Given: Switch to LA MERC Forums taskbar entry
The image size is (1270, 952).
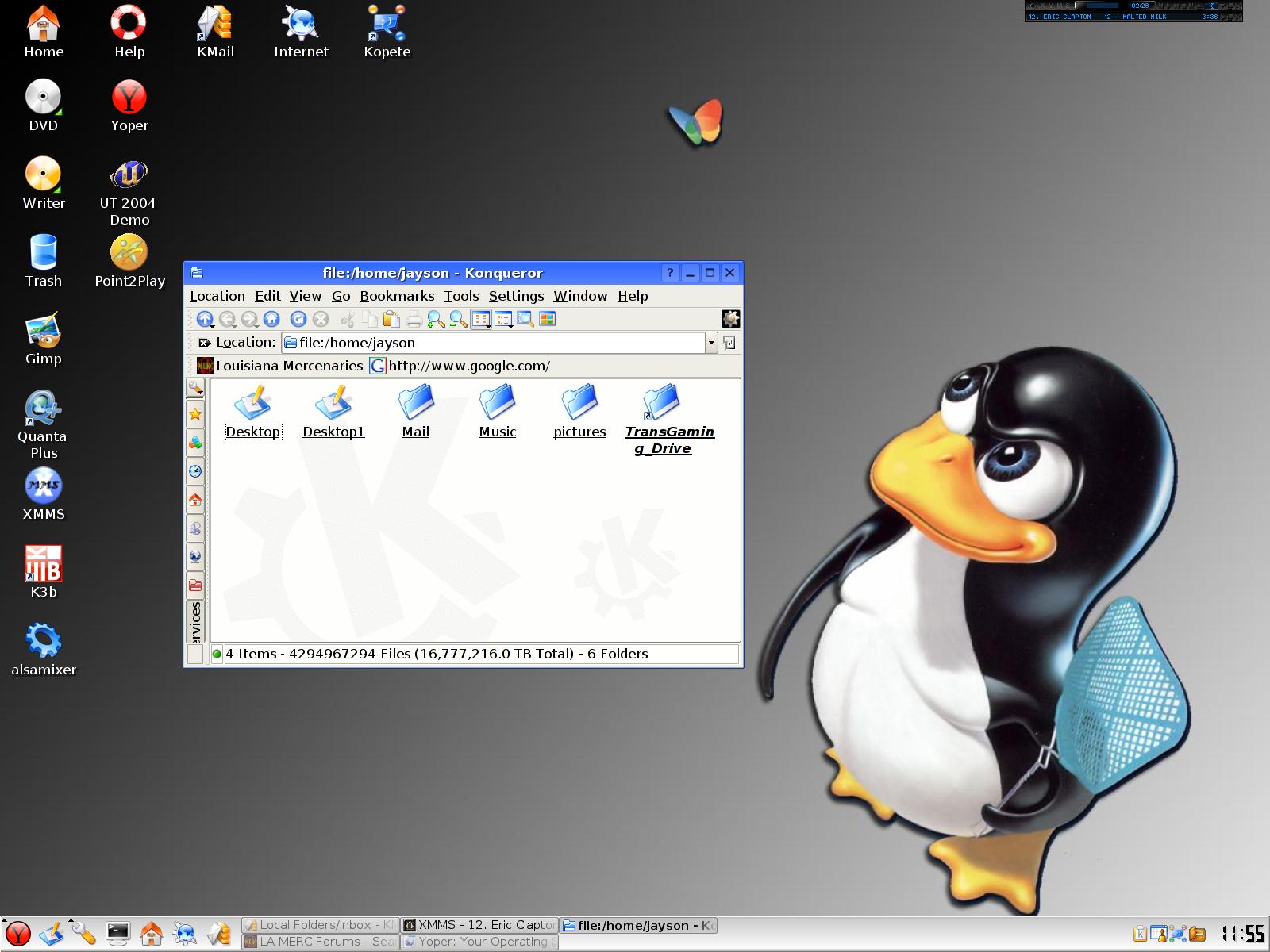Looking at the screenshot, I should [320, 942].
